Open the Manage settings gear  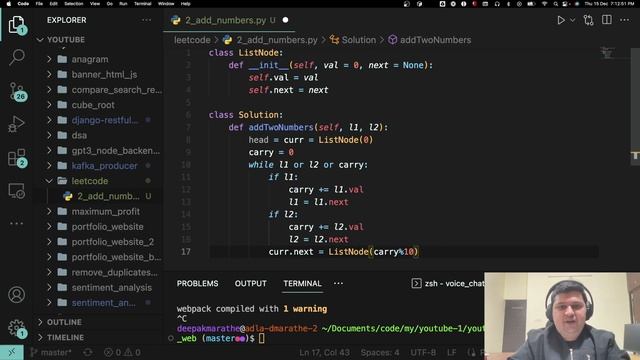coord(17,327)
